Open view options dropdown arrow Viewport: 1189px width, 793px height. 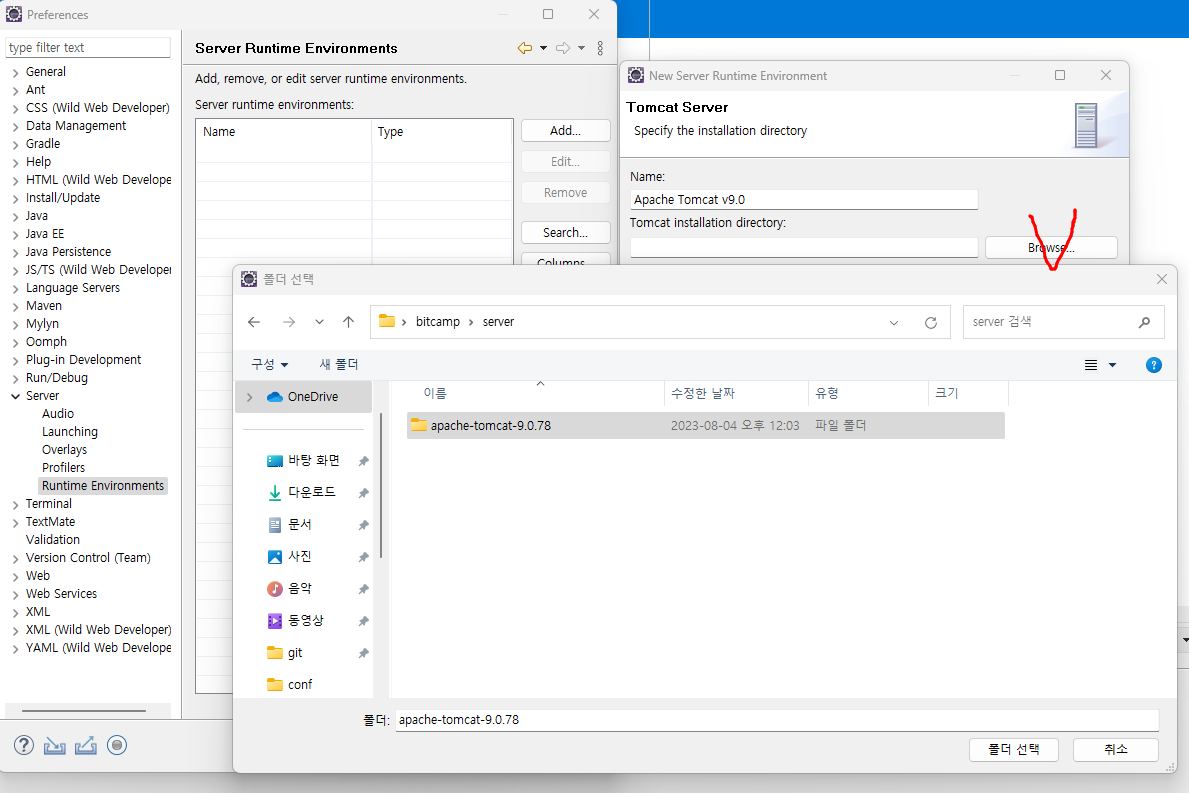(1112, 365)
